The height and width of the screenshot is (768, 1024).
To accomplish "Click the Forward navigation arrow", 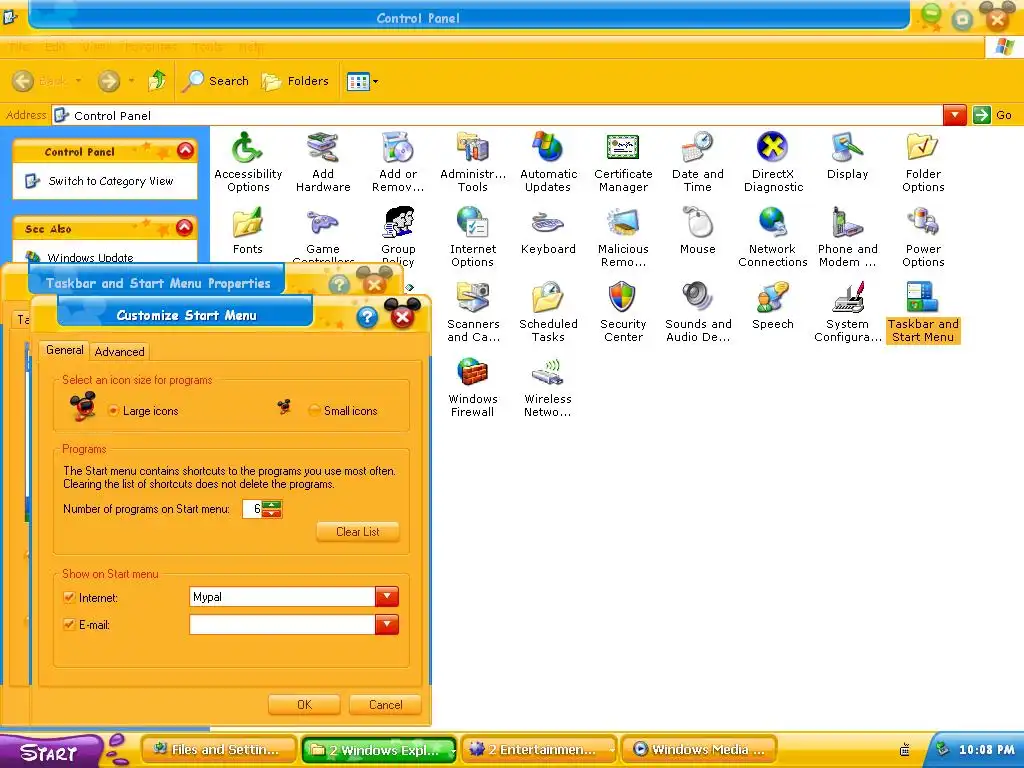I will (108, 81).
